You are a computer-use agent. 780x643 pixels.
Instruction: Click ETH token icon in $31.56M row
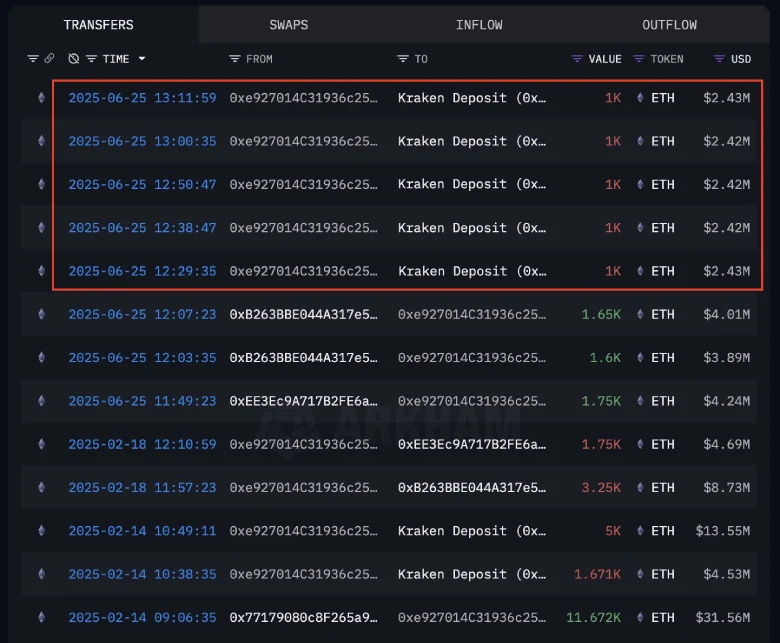640,617
